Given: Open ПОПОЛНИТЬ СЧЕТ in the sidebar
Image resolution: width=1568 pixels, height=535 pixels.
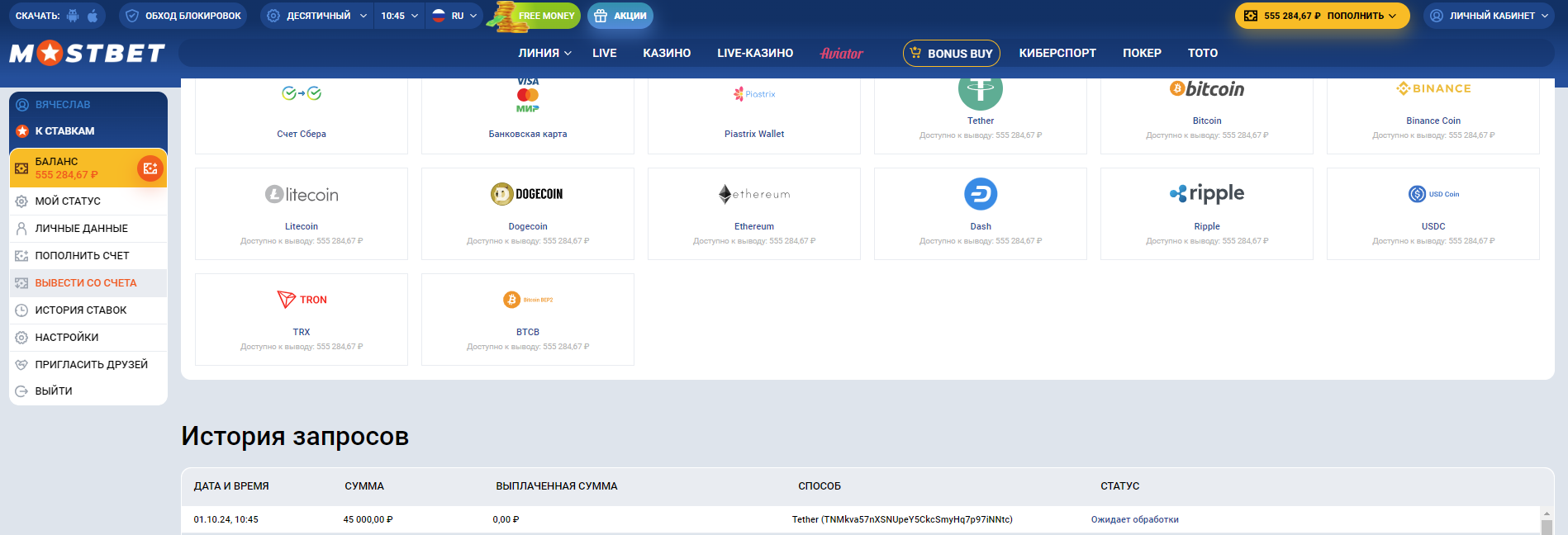Looking at the screenshot, I should [x=88, y=256].
